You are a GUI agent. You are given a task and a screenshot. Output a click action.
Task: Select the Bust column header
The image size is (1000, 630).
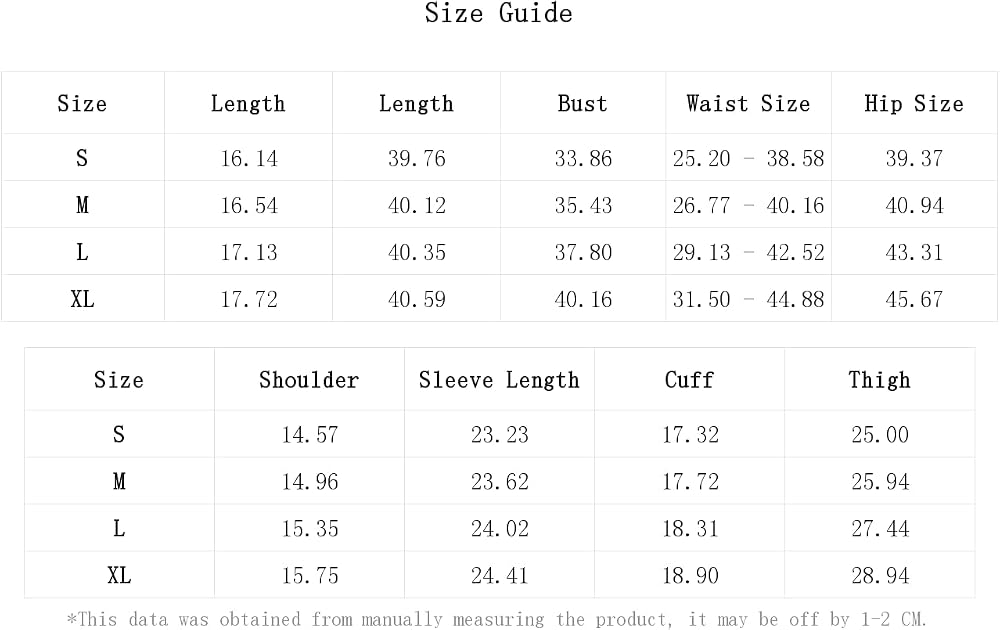click(x=582, y=103)
